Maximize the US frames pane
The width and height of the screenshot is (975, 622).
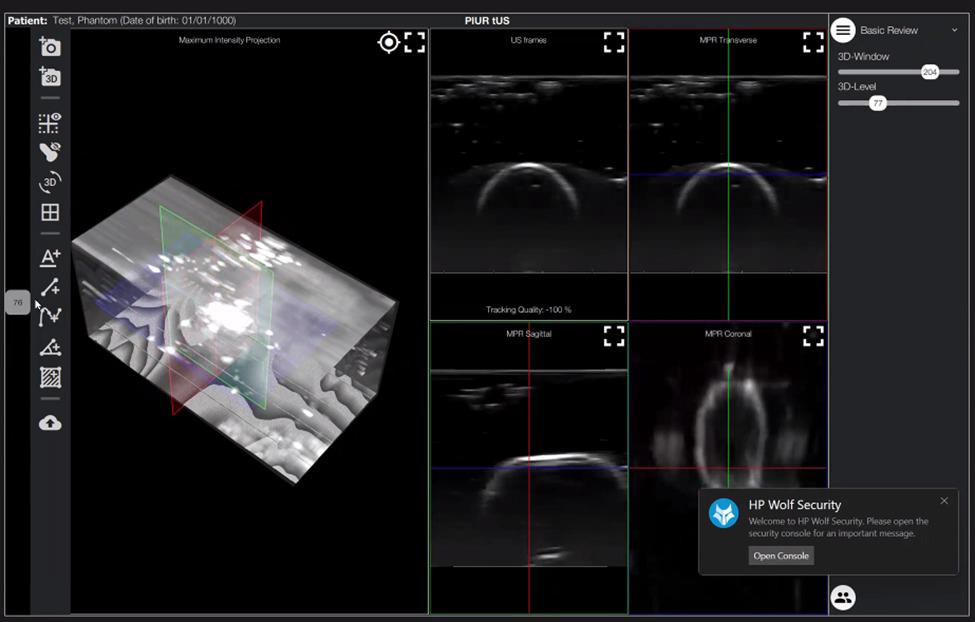(614, 42)
